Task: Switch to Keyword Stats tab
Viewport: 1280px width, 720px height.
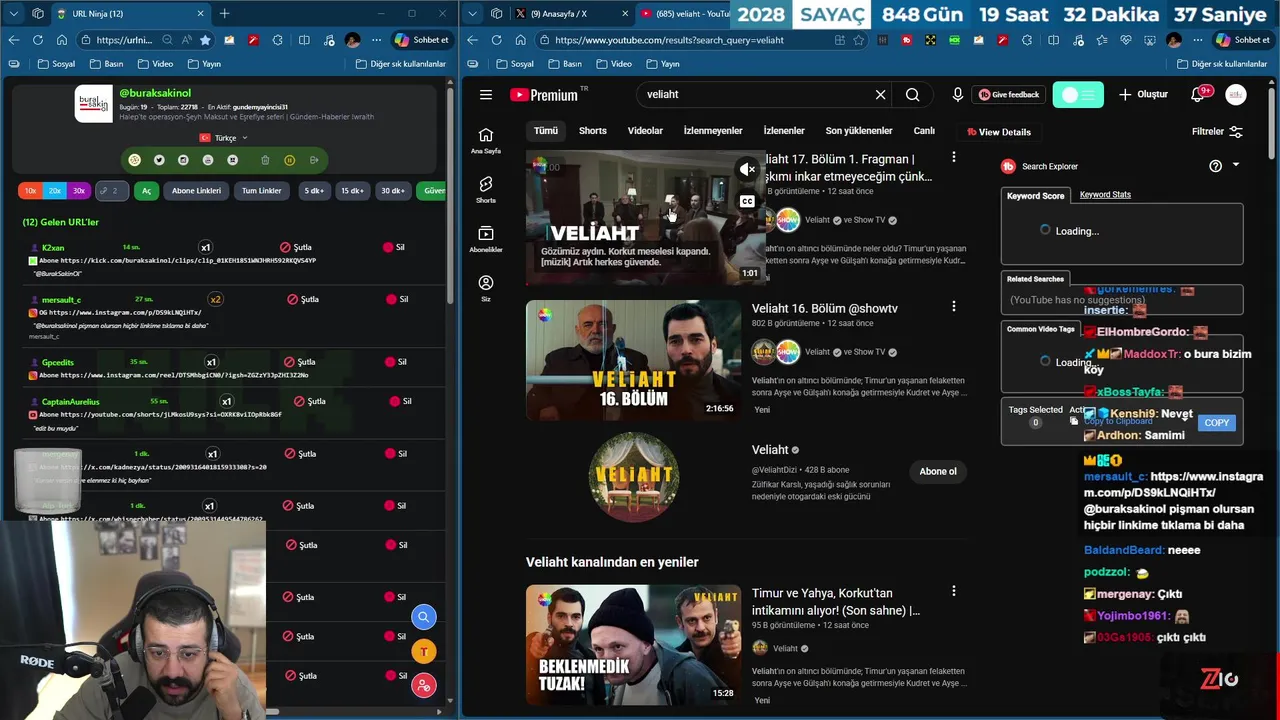Action: coord(1105,195)
